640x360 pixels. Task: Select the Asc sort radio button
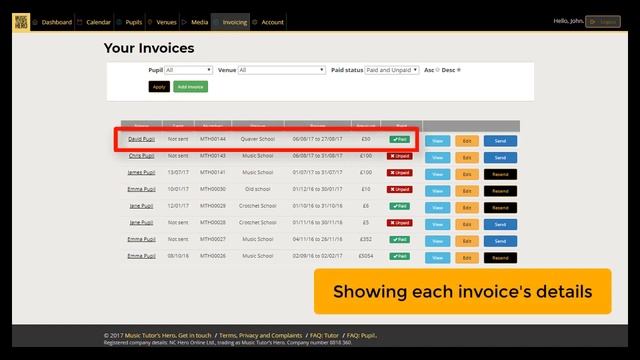click(x=438, y=70)
